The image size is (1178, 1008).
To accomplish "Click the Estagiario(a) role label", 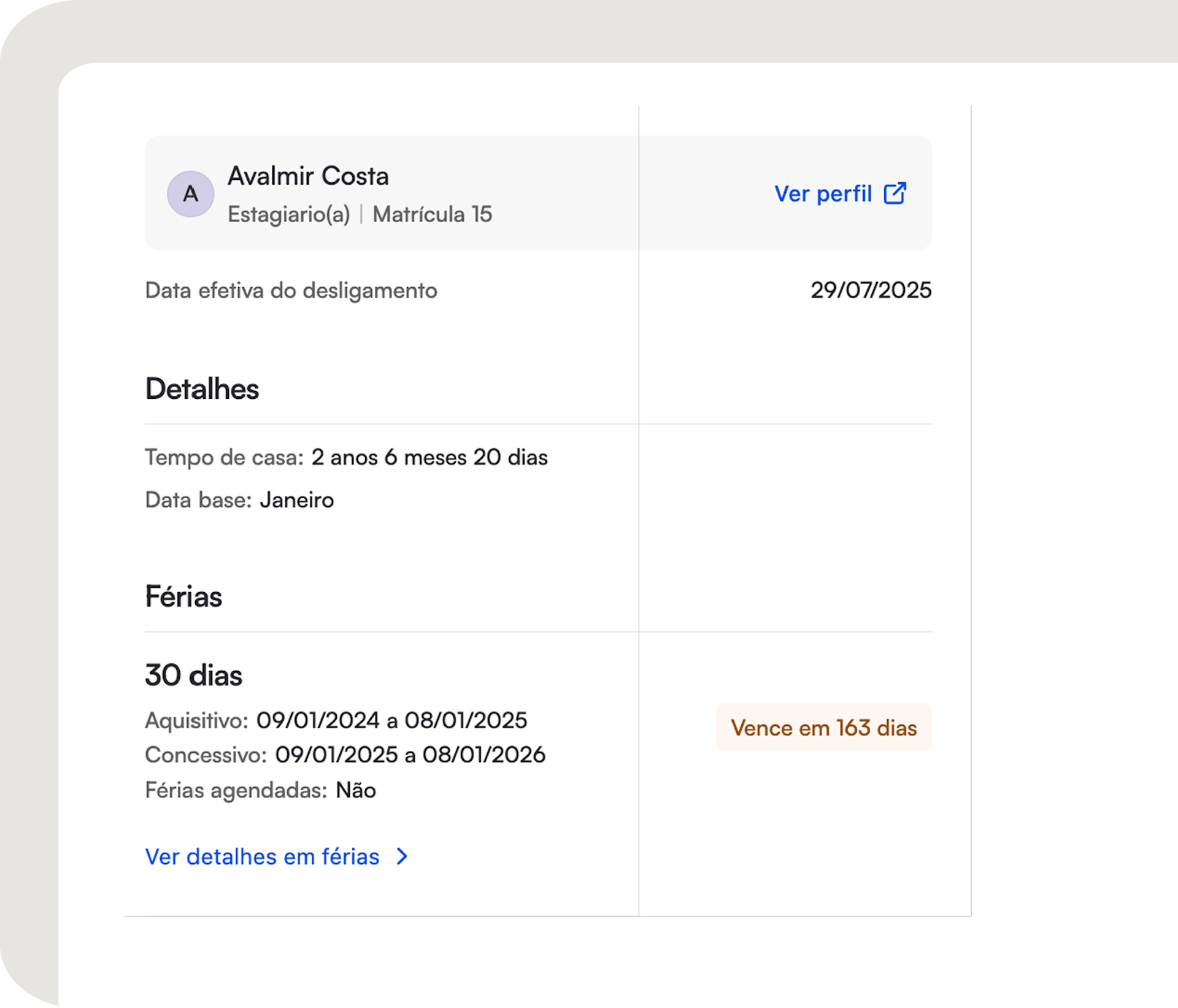I will [288, 214].
